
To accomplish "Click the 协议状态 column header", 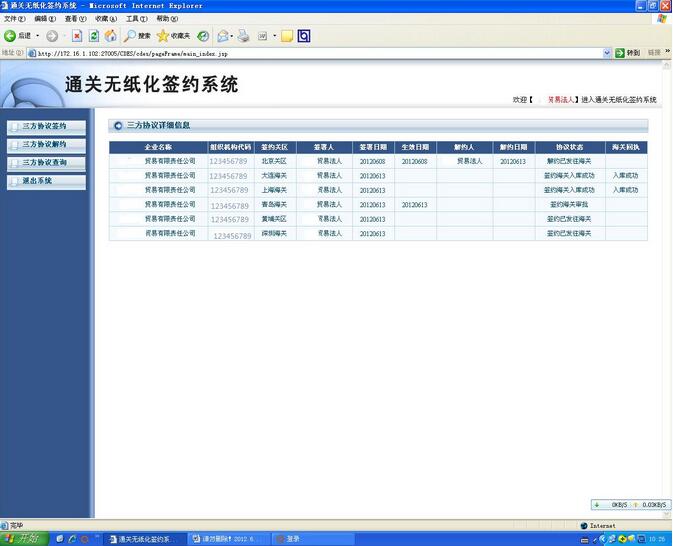I will (x=570, y=147).
